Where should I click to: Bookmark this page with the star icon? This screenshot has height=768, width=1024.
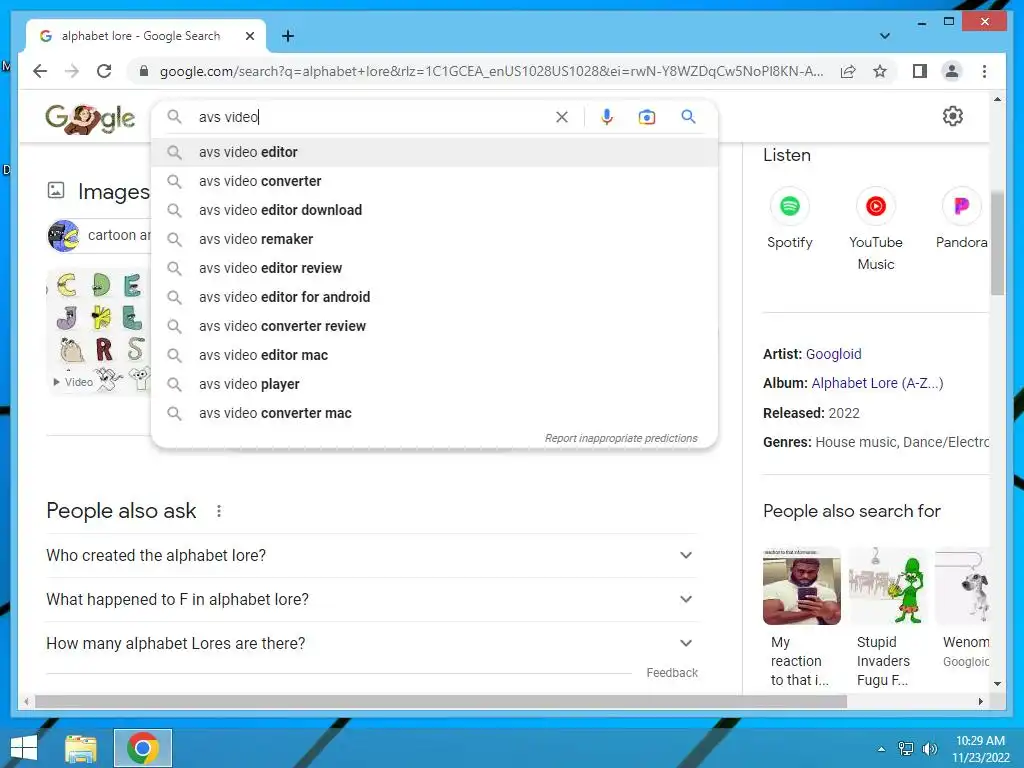tap(880, 71)
